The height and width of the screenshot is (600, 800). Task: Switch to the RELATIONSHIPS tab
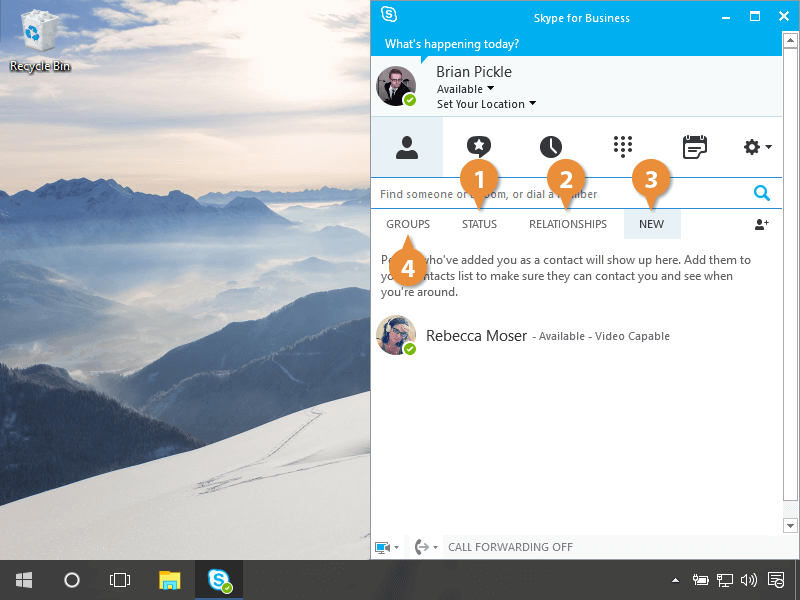pos(567,224)
